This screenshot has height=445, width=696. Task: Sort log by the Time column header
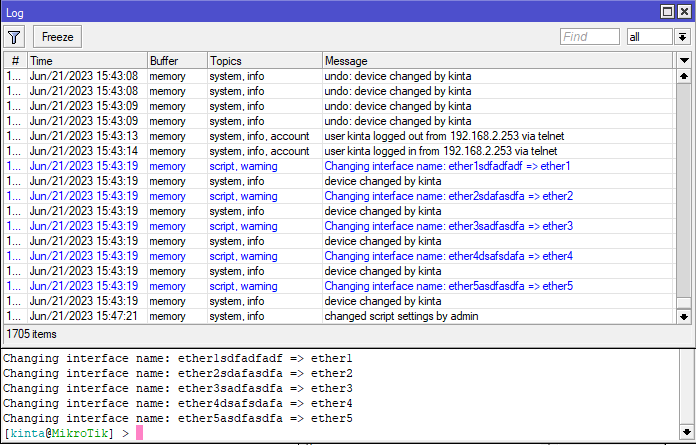87,61
